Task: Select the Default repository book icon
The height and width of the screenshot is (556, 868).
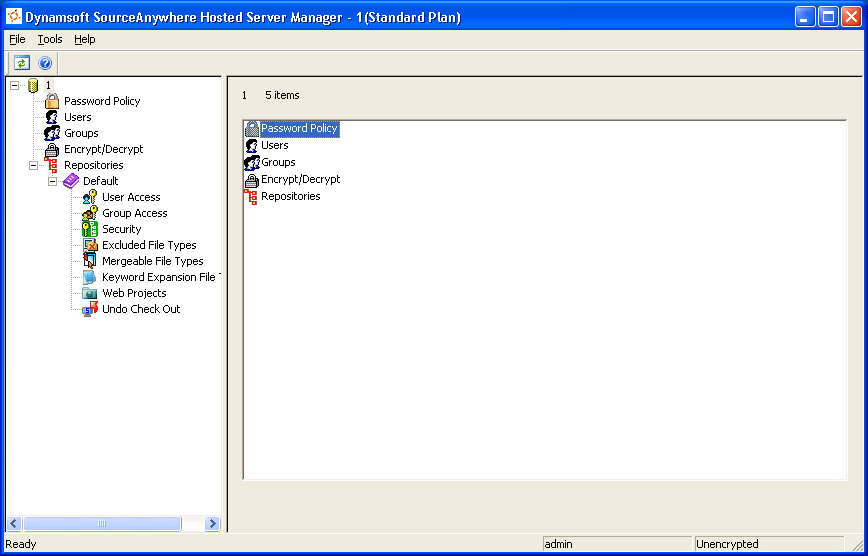Action: point(71,181)
